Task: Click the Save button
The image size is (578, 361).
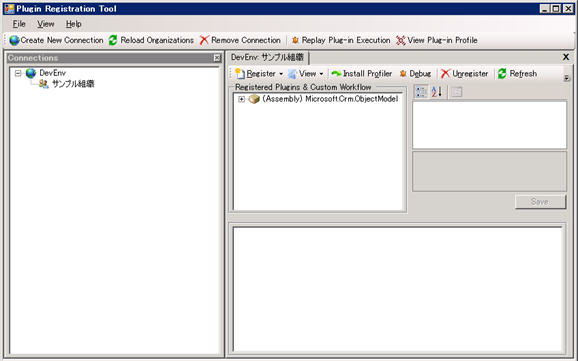Action: (x=540, y=202)
